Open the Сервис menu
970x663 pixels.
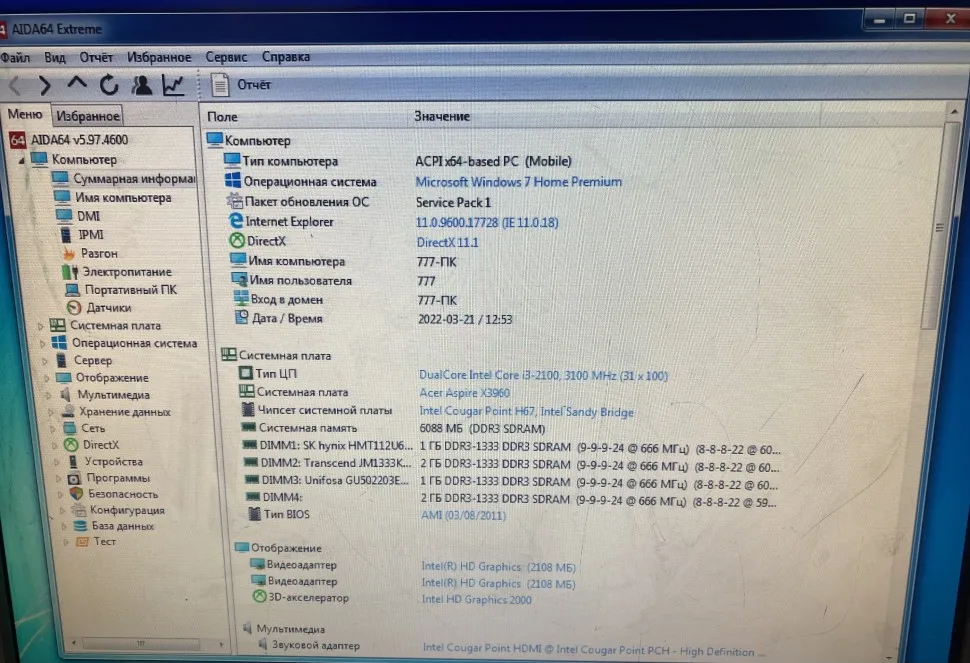(226, 57)
